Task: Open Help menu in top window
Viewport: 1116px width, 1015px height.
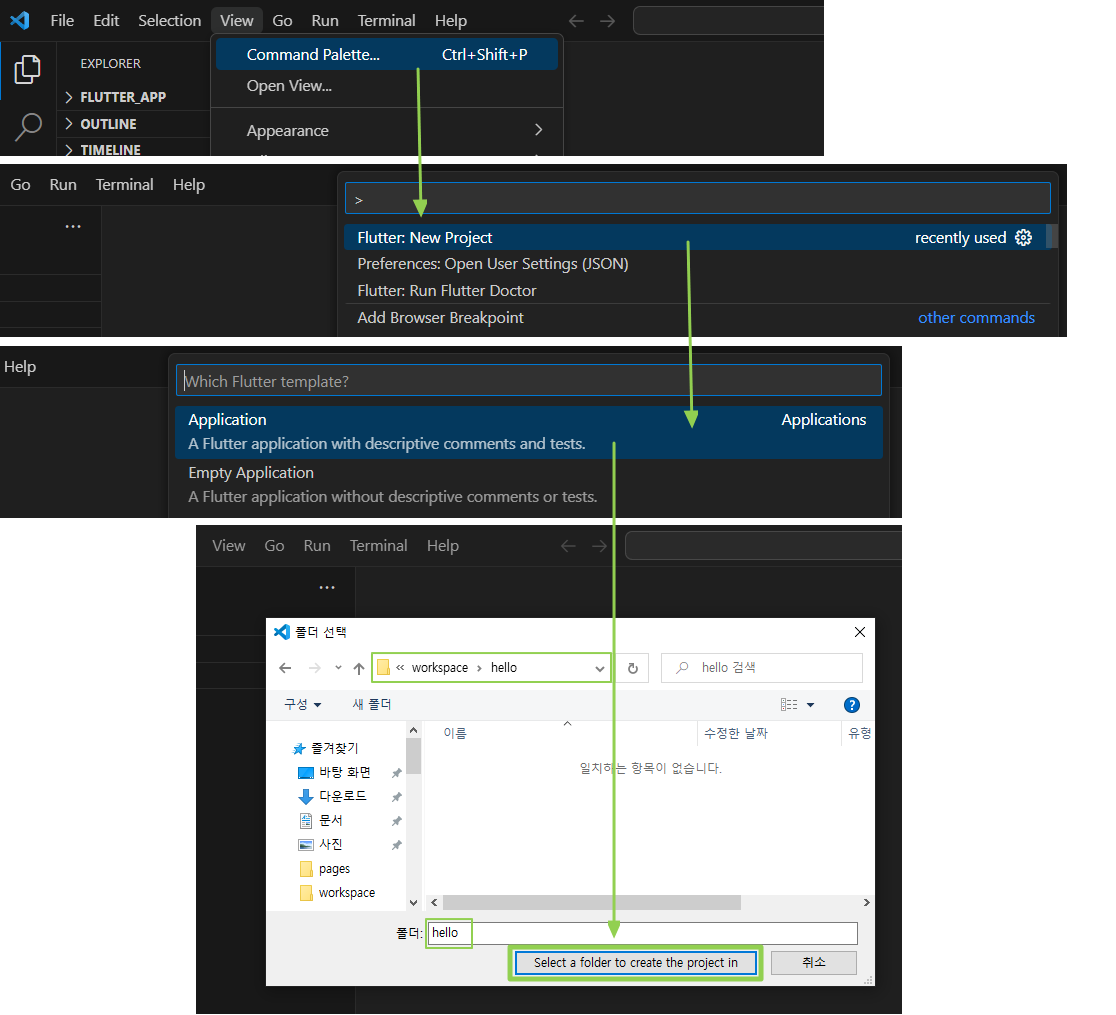Action: (451, 21)
